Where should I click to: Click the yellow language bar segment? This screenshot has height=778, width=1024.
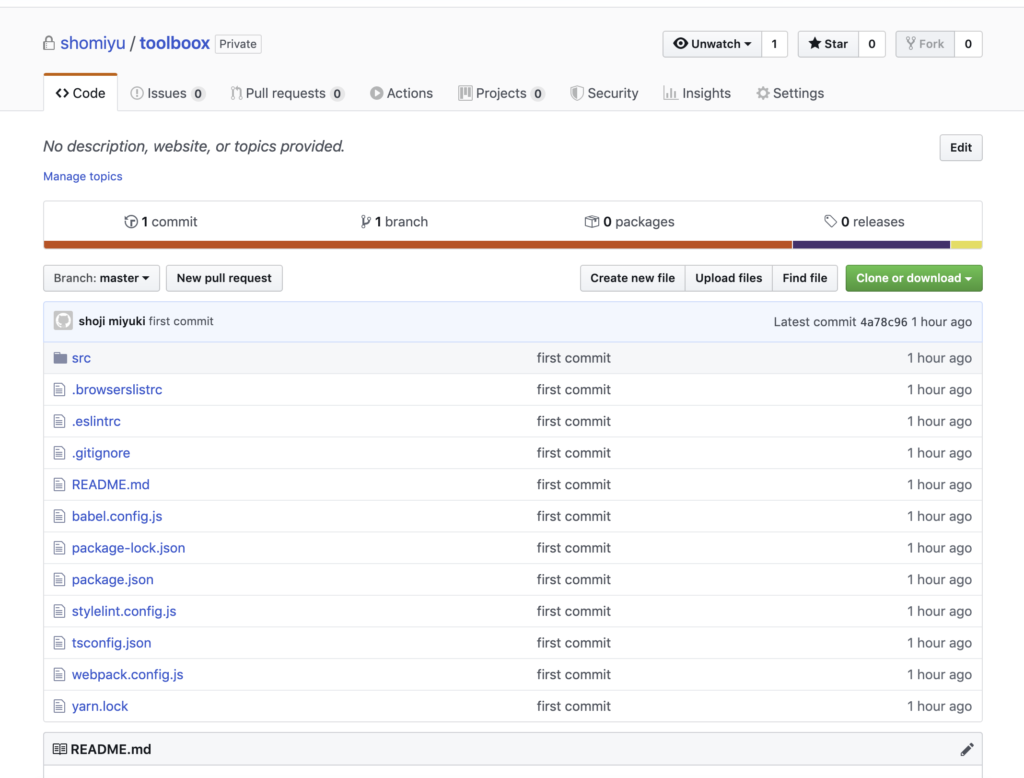click(967, 245)
